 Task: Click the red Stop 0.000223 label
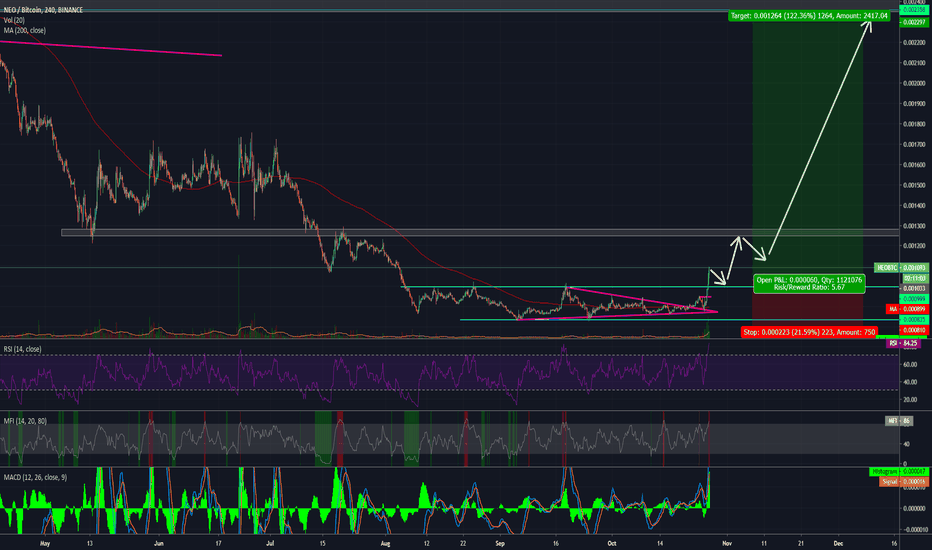click(x=809, y=332)
